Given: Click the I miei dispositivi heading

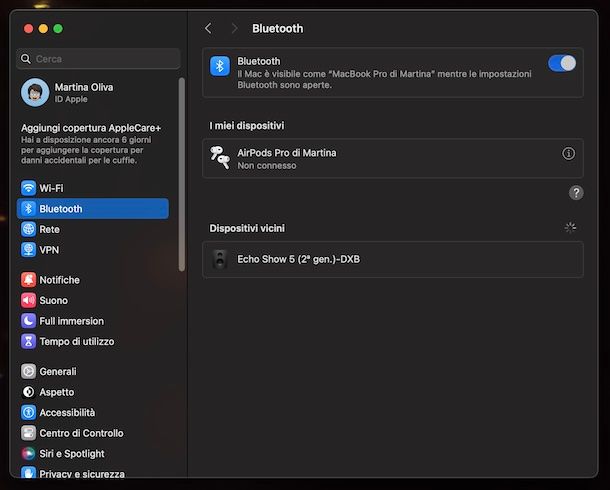Looking at the screenshot, I should pos(247,126).
